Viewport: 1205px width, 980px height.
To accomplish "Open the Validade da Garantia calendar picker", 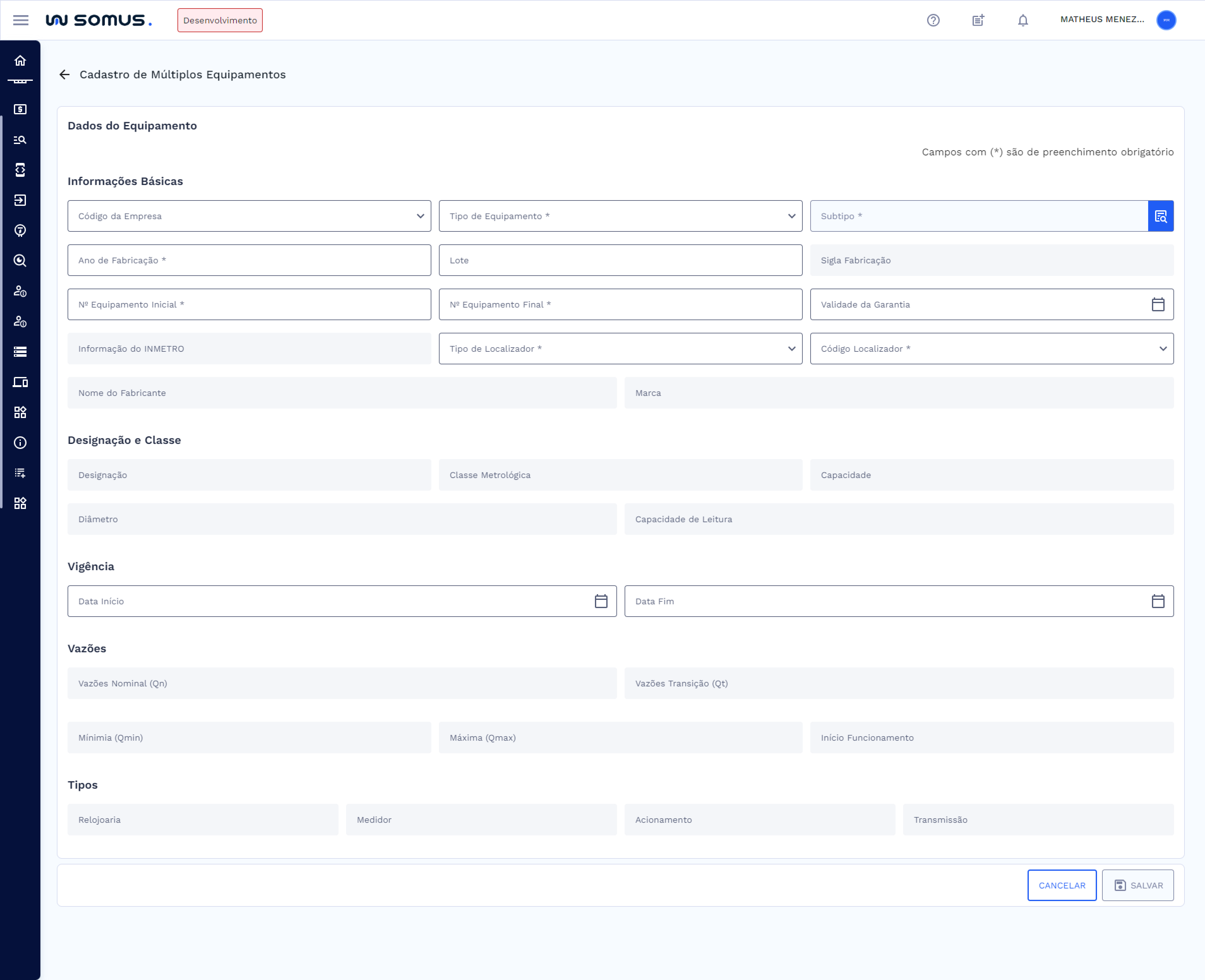I will tap(1158, 304).
